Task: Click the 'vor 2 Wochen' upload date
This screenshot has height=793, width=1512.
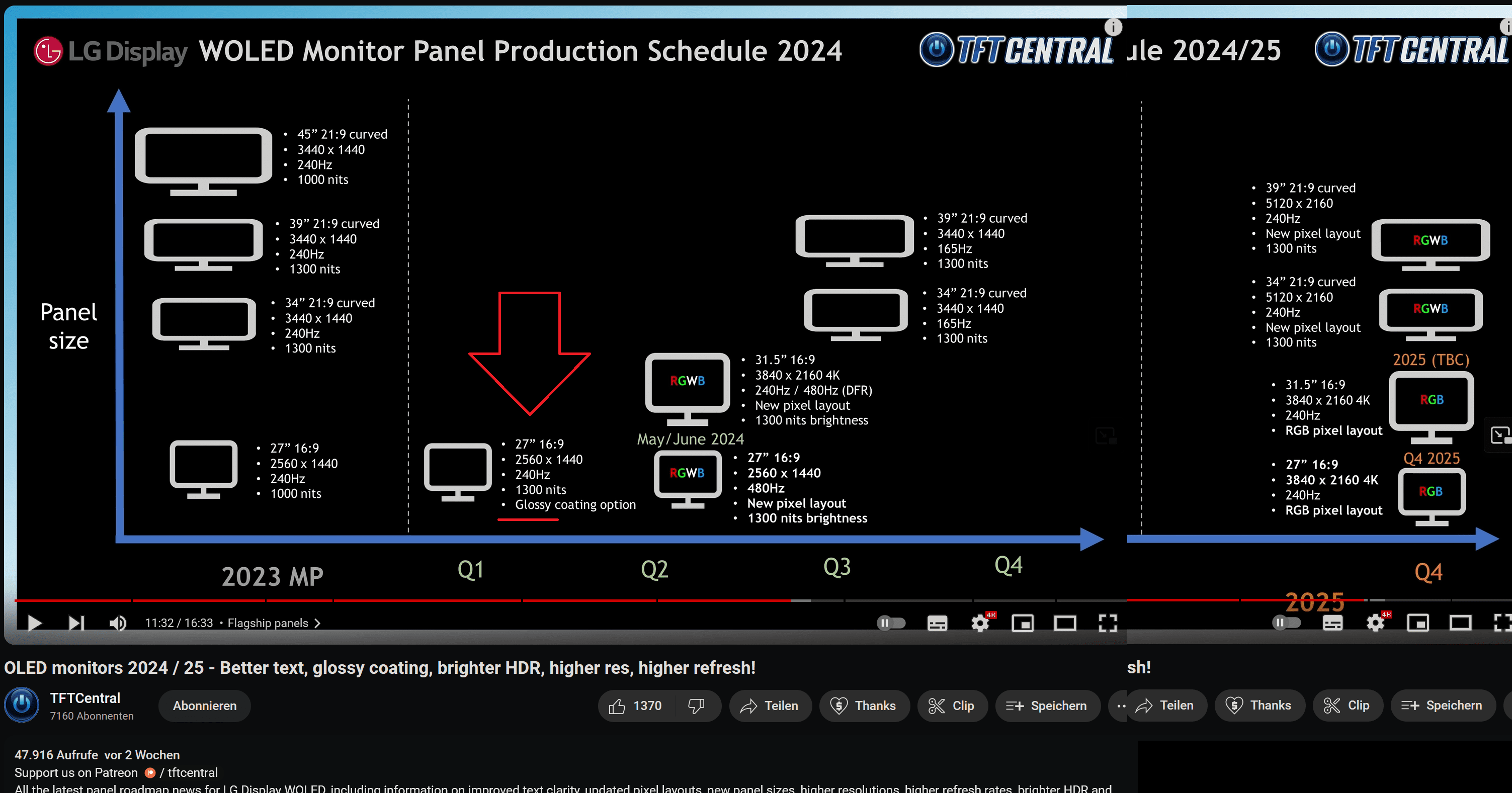Action: [x=142, y=755]
